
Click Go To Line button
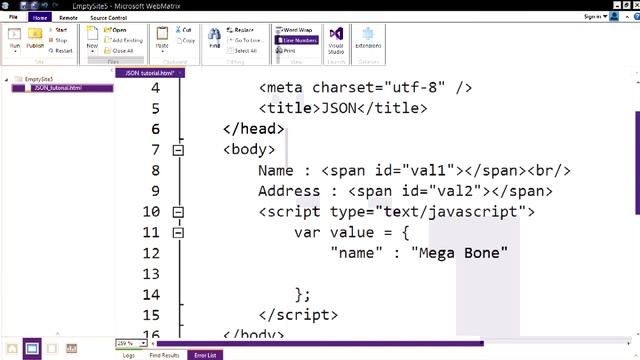tap(244, 40)
